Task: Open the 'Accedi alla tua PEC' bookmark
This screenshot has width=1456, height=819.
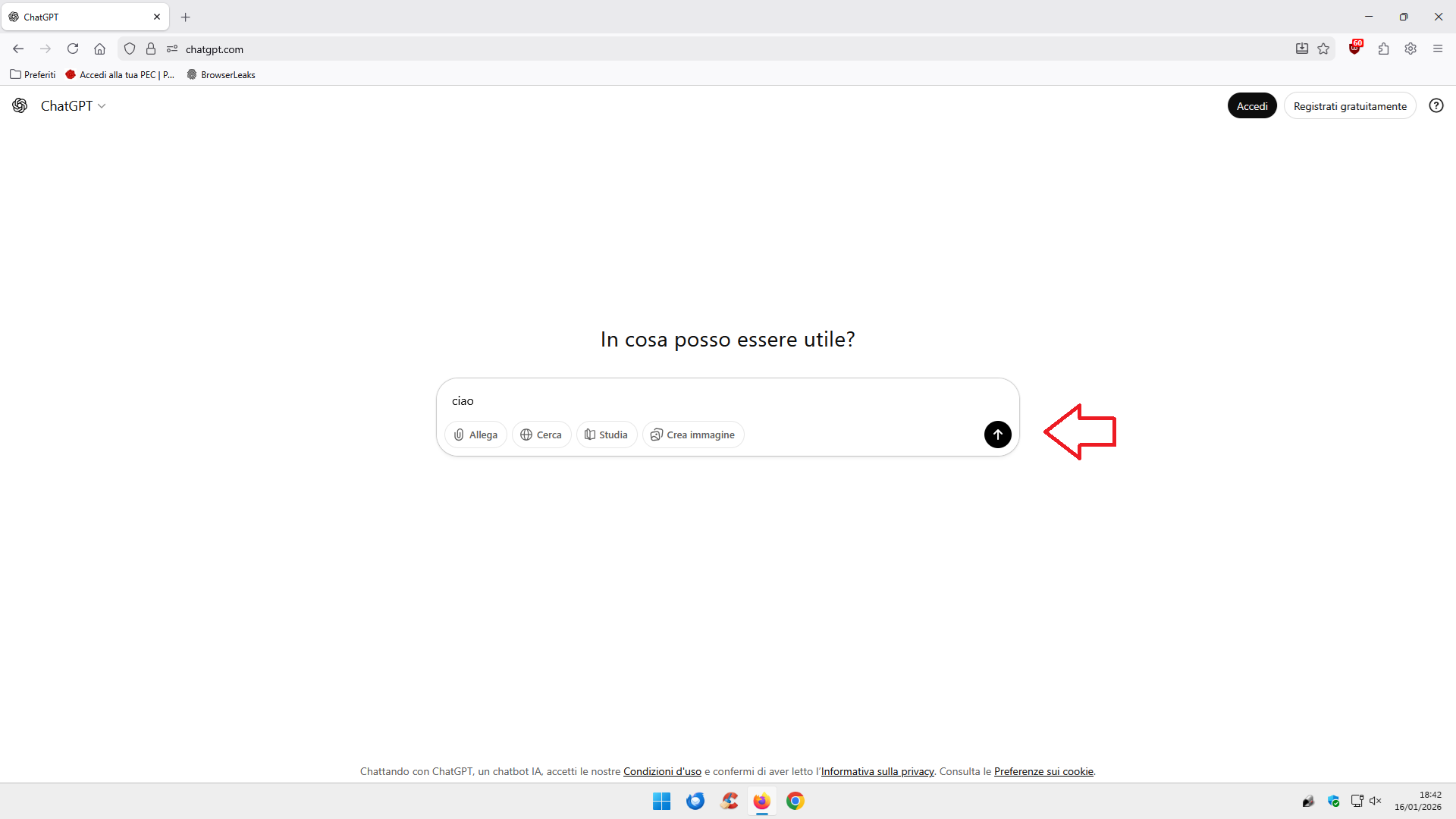Action: tap(120, 74)
